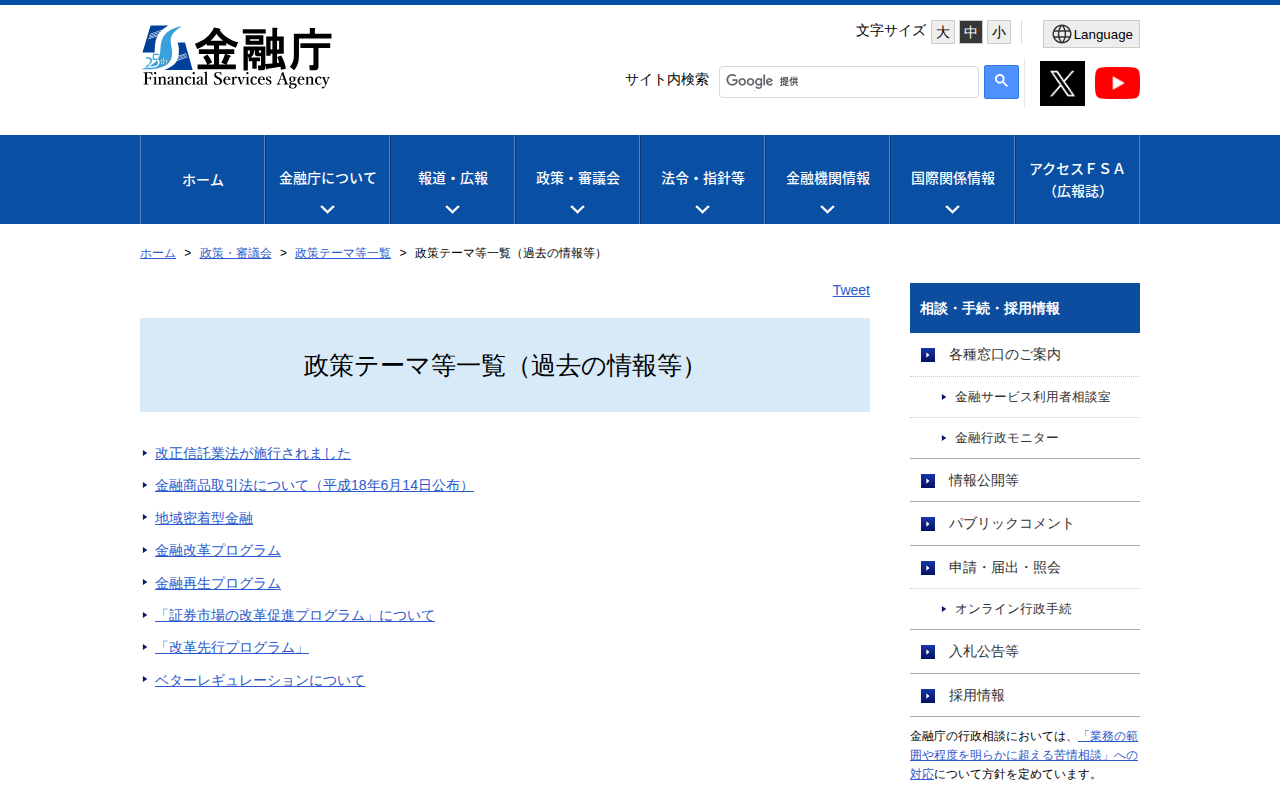Set text size to 大 (large)
Viewport: 1280px width, 800px height.
(943, 32)
